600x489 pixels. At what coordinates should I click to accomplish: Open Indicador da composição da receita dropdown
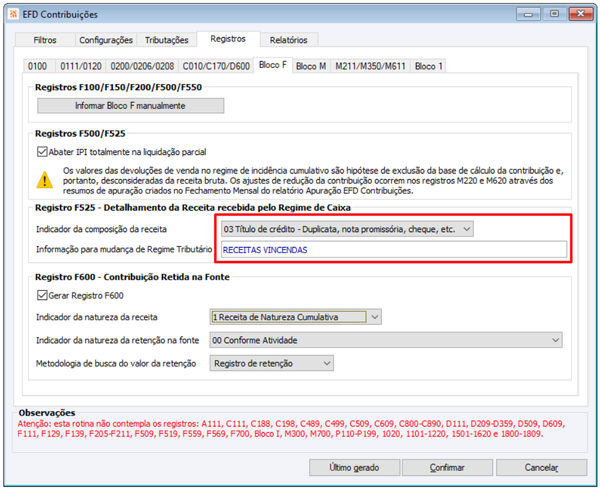click(347, 229)
